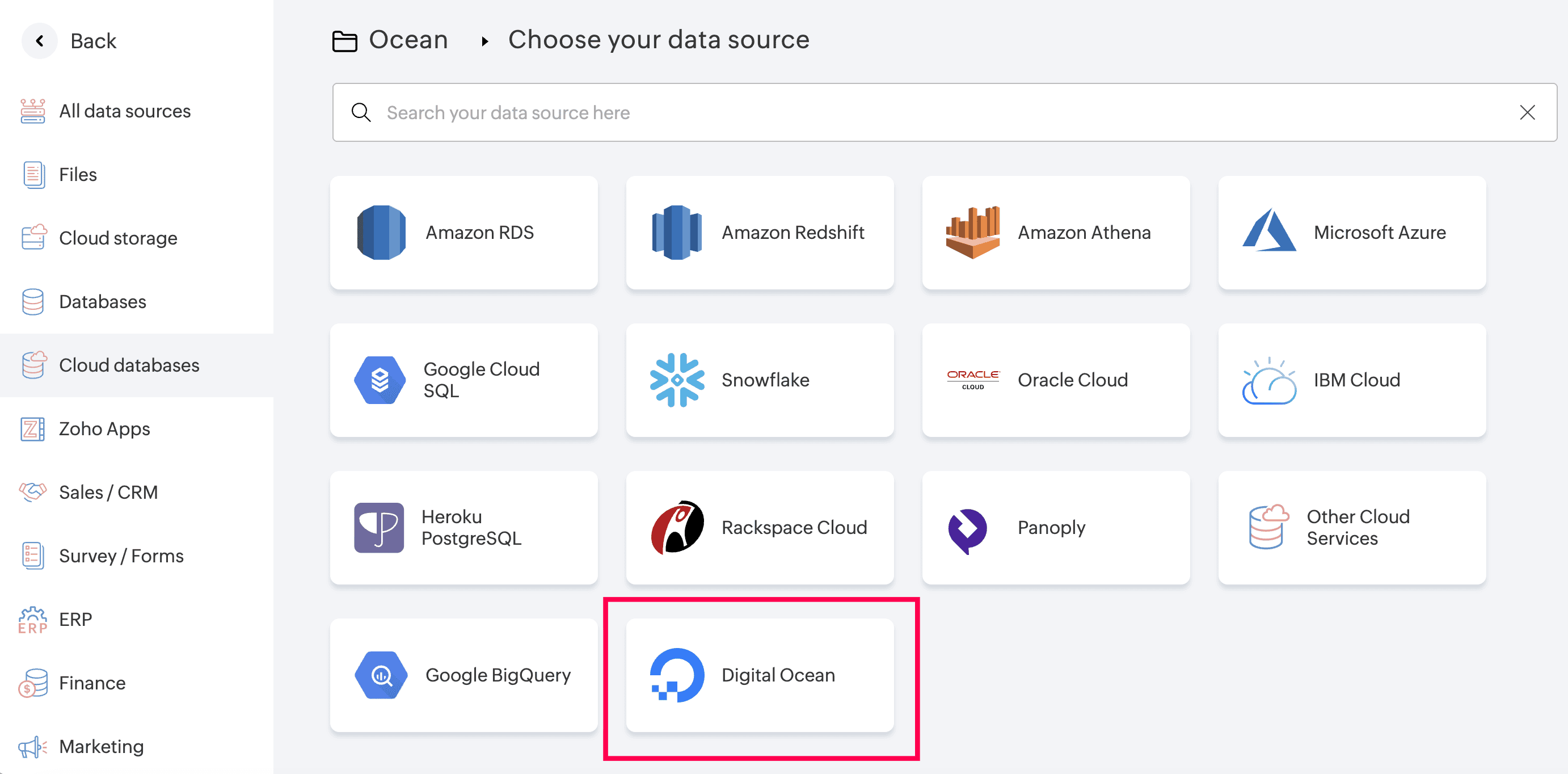The image size is (1568, 774).
Task: Click the Microsoft Azure logo
Action: (1269, 230)
